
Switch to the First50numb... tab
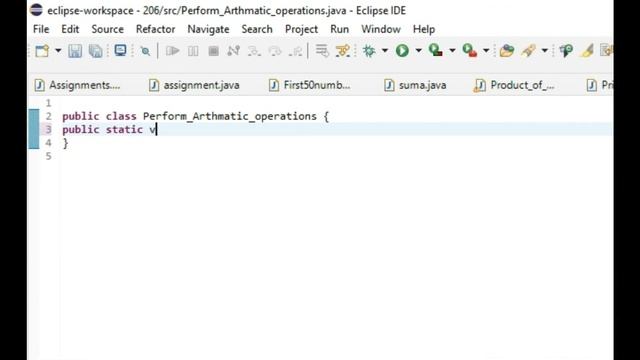310,85
